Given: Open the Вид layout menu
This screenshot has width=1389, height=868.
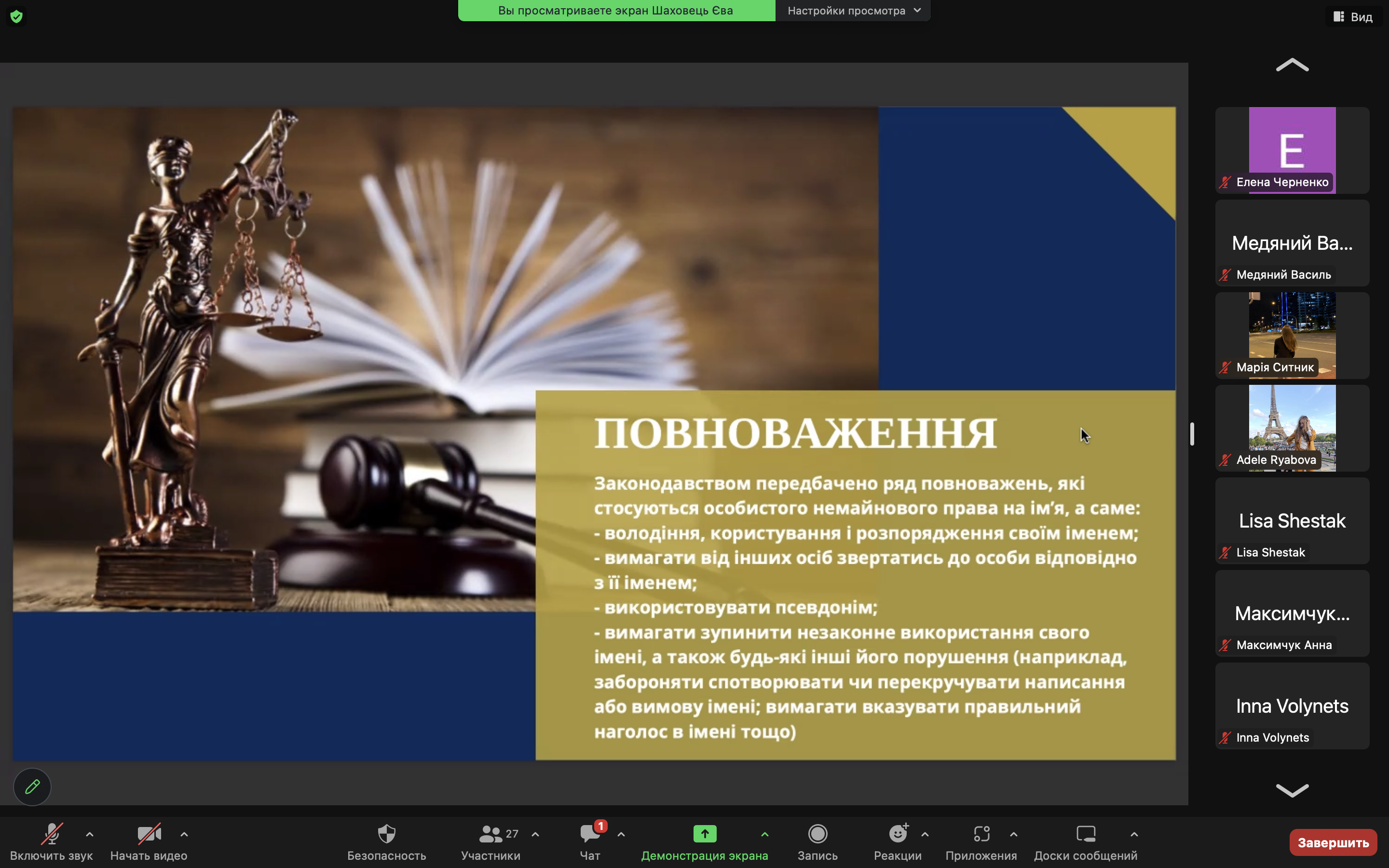Looking at the screenshot, I should 1353,17.
